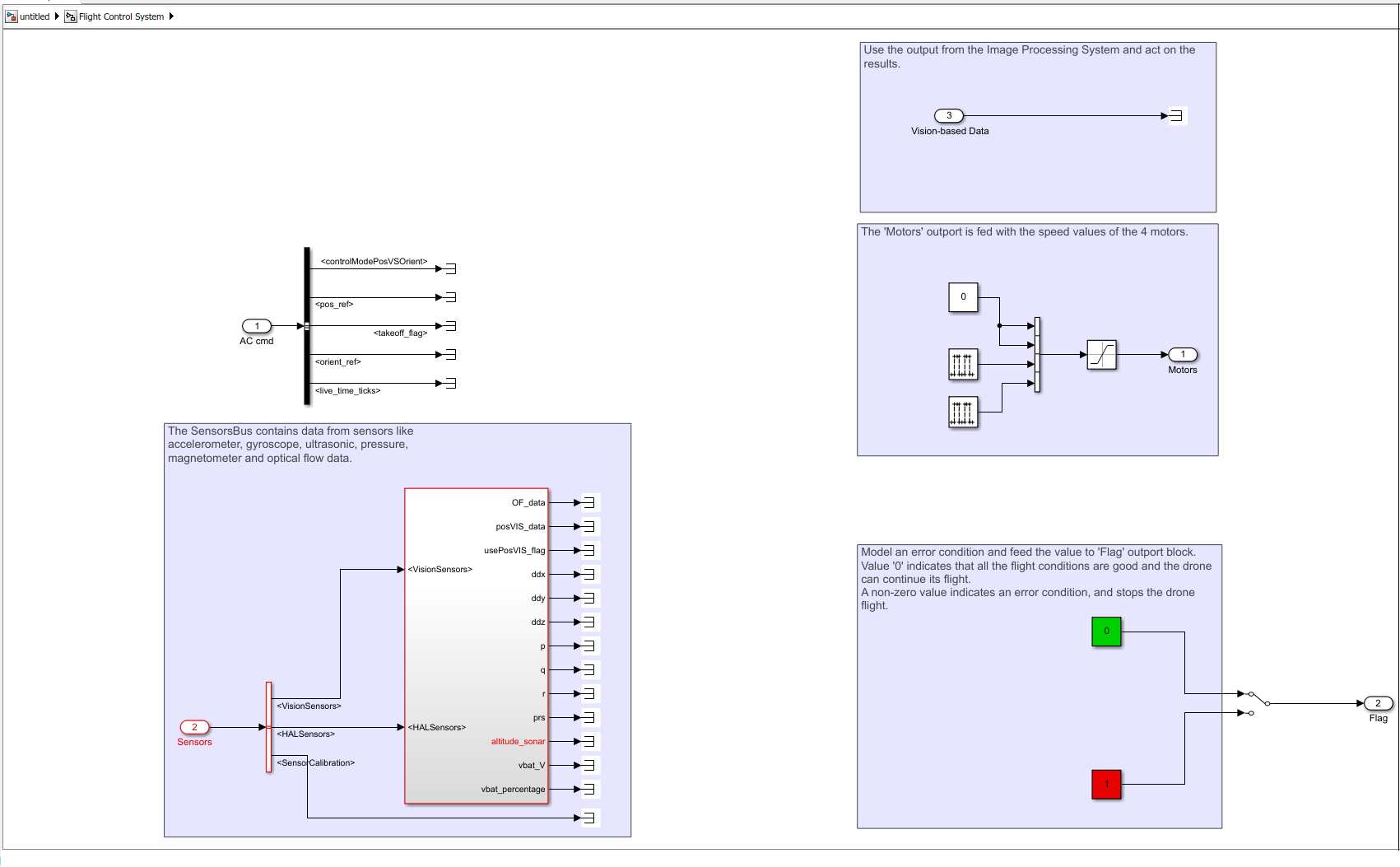Select the Motors outport block

(1183, 355)
